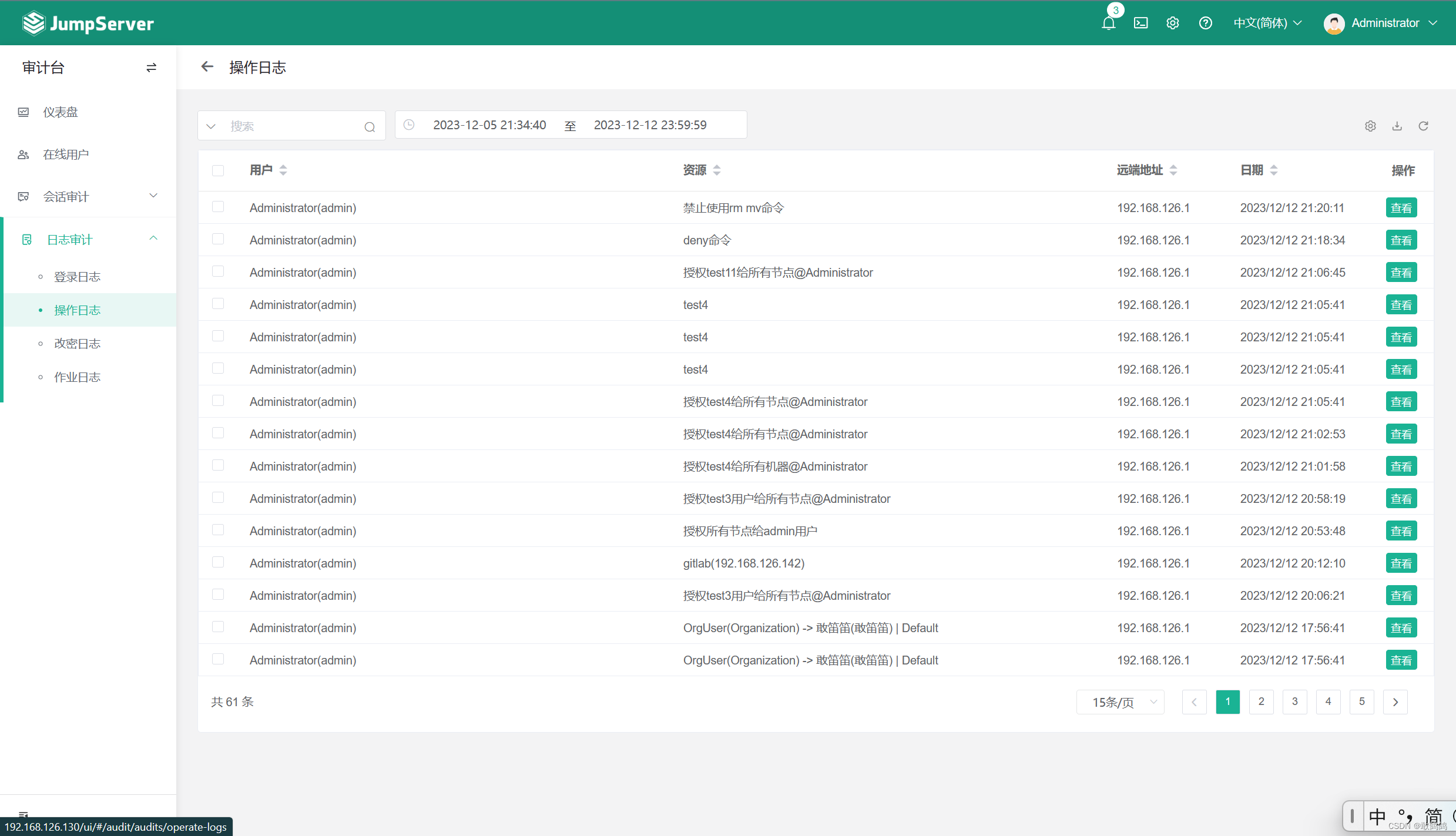The width and height of the screenshot is (1456, 836).
Task: Click the export download icon
Action: [1397, 126]
